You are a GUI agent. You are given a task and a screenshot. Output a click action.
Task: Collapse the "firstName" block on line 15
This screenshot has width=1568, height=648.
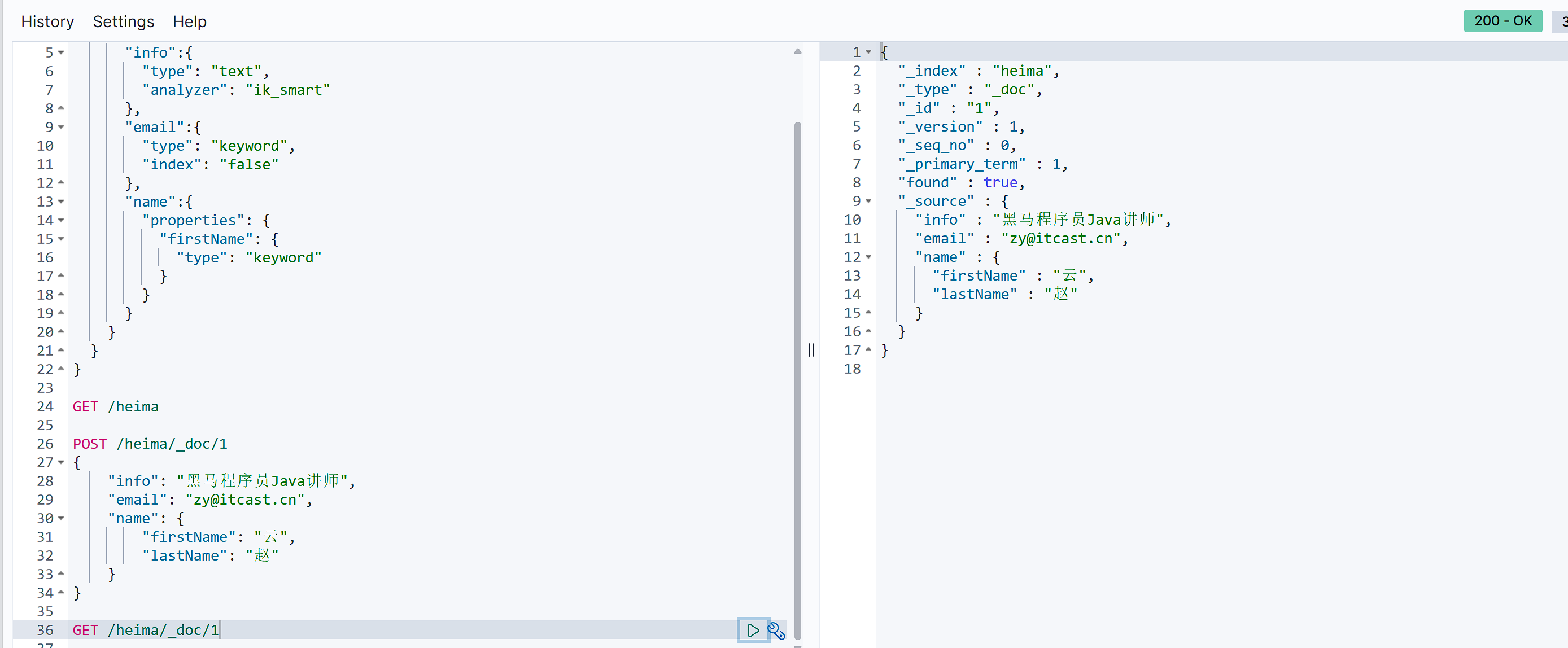tap(61, 239)
